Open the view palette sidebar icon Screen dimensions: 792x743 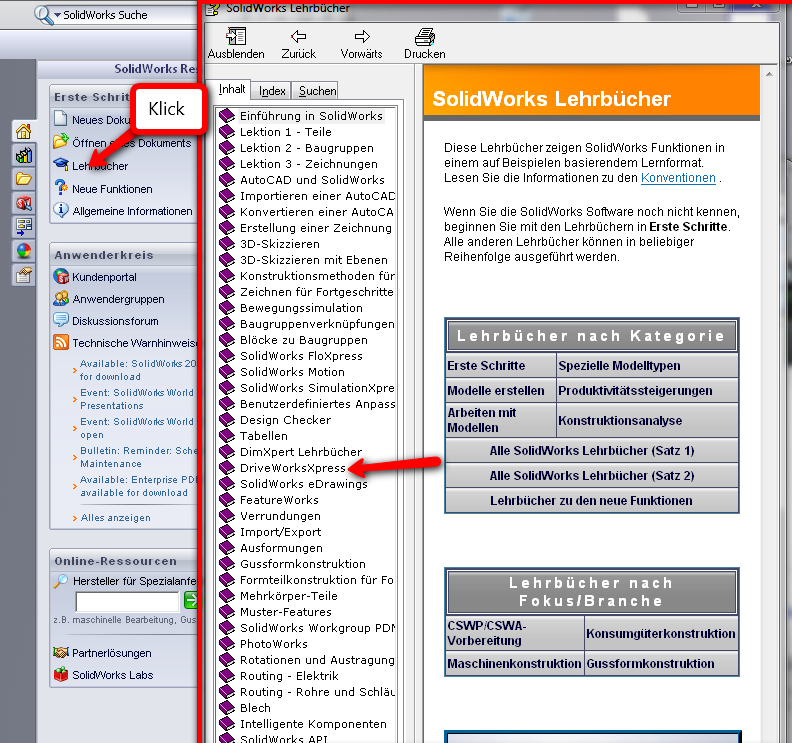click(23, 227)
